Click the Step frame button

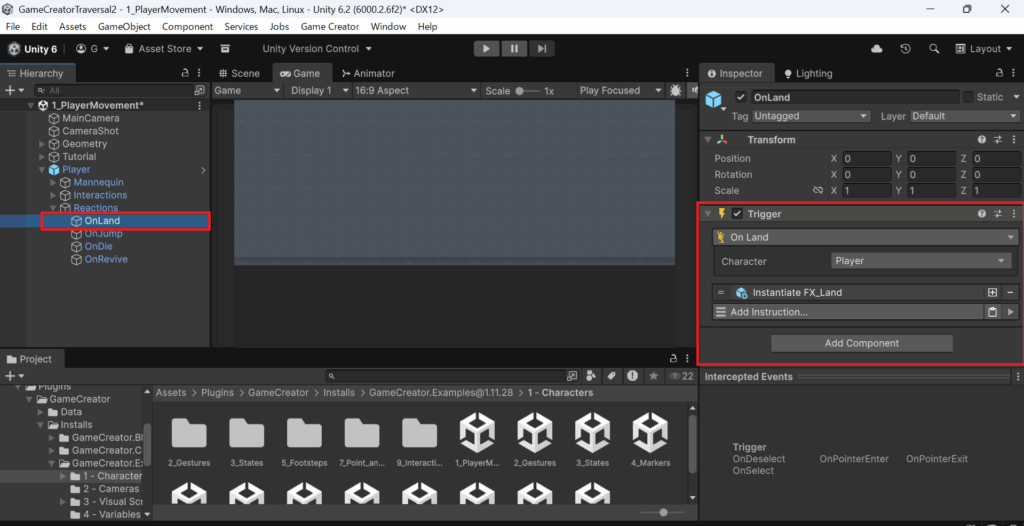[x=541, y=48]
